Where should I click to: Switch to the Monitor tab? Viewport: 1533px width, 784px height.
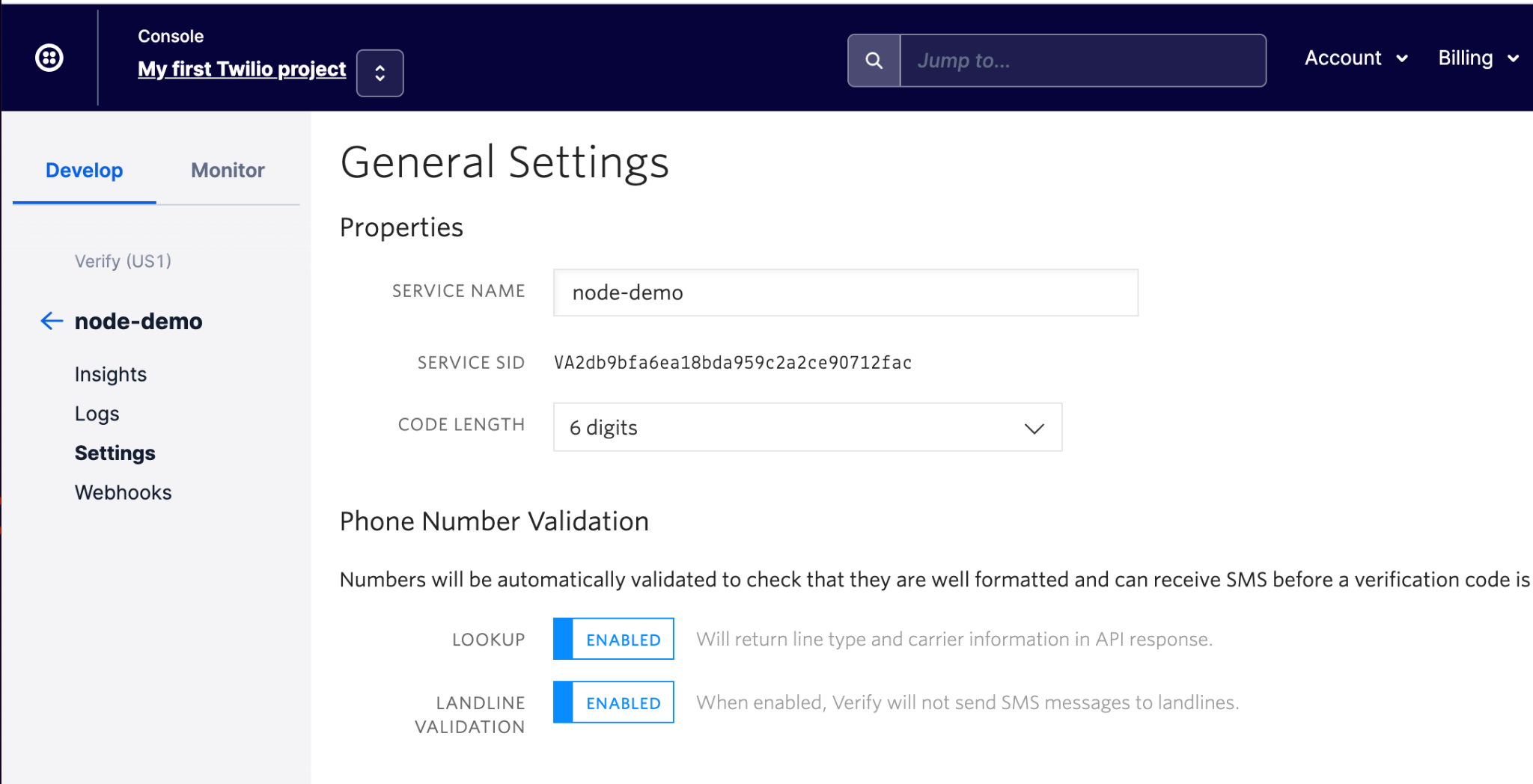tap(227, 170)
